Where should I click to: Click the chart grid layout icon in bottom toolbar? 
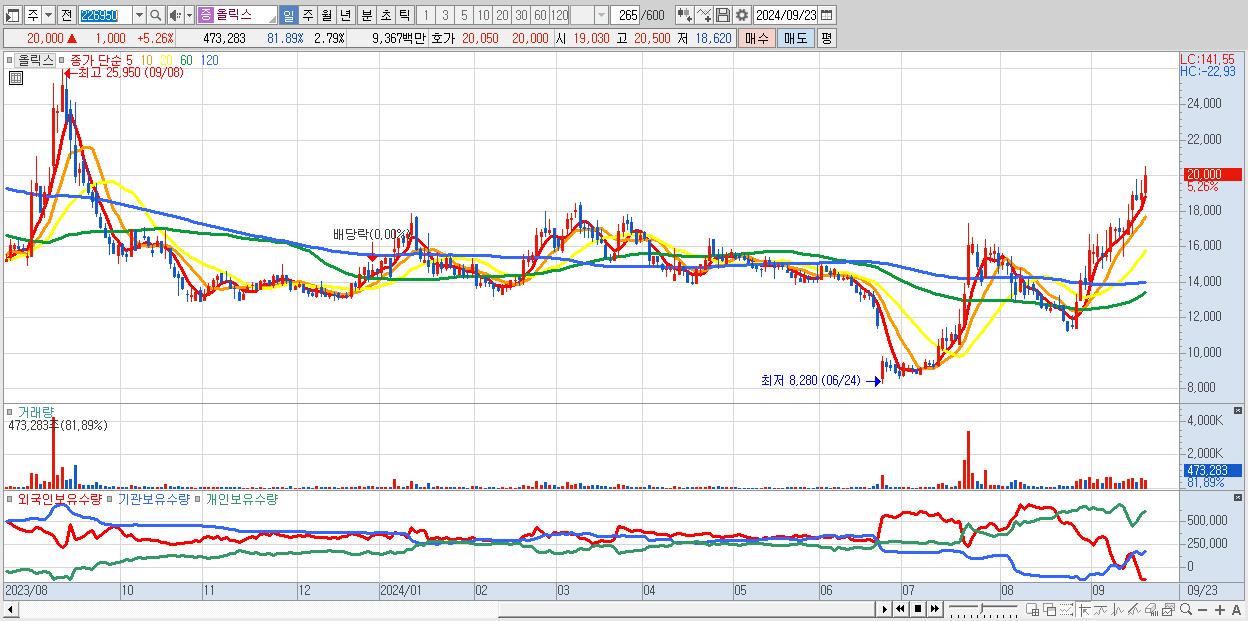tap(1032, 609)
